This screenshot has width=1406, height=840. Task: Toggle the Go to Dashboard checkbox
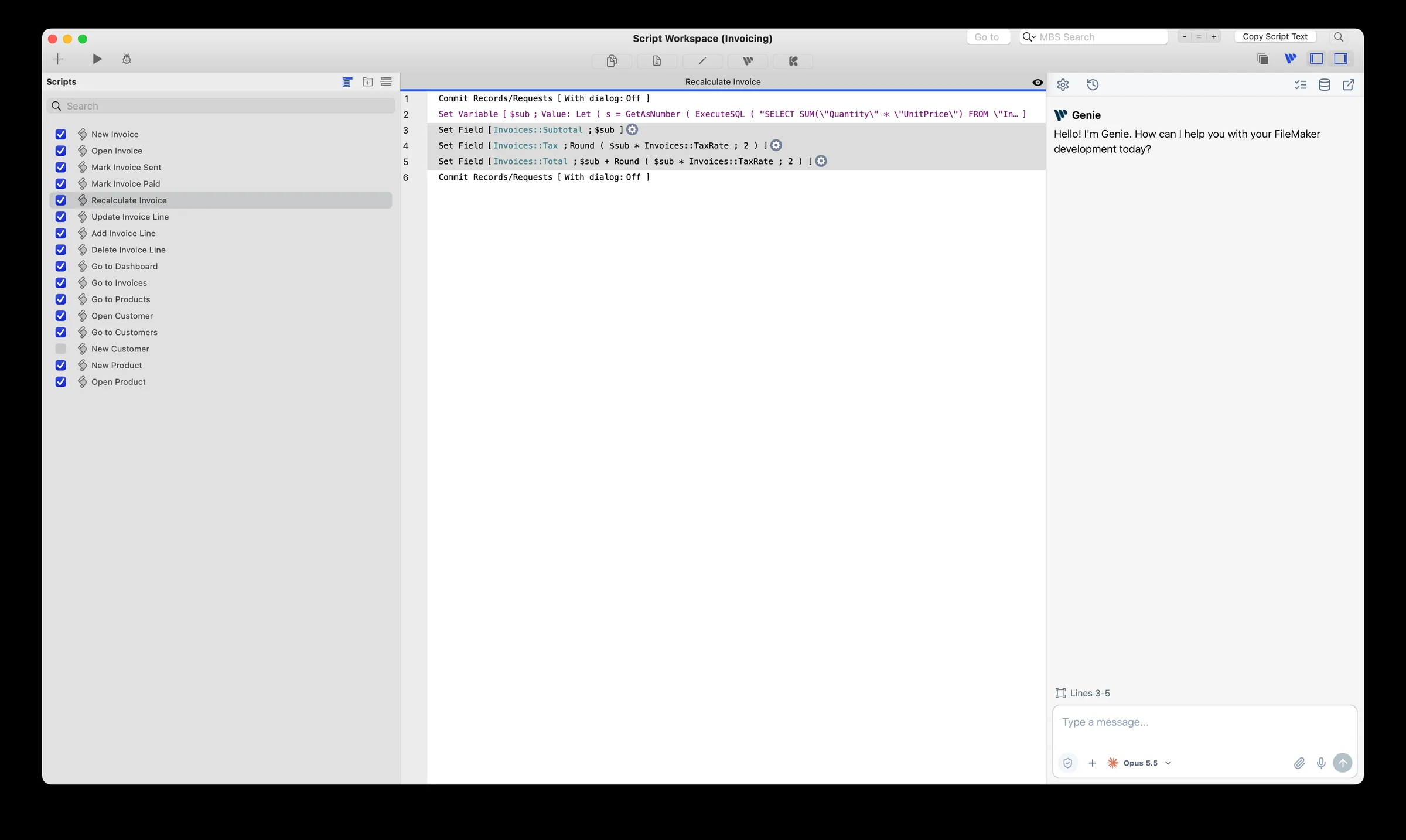[x=61, y=266]
